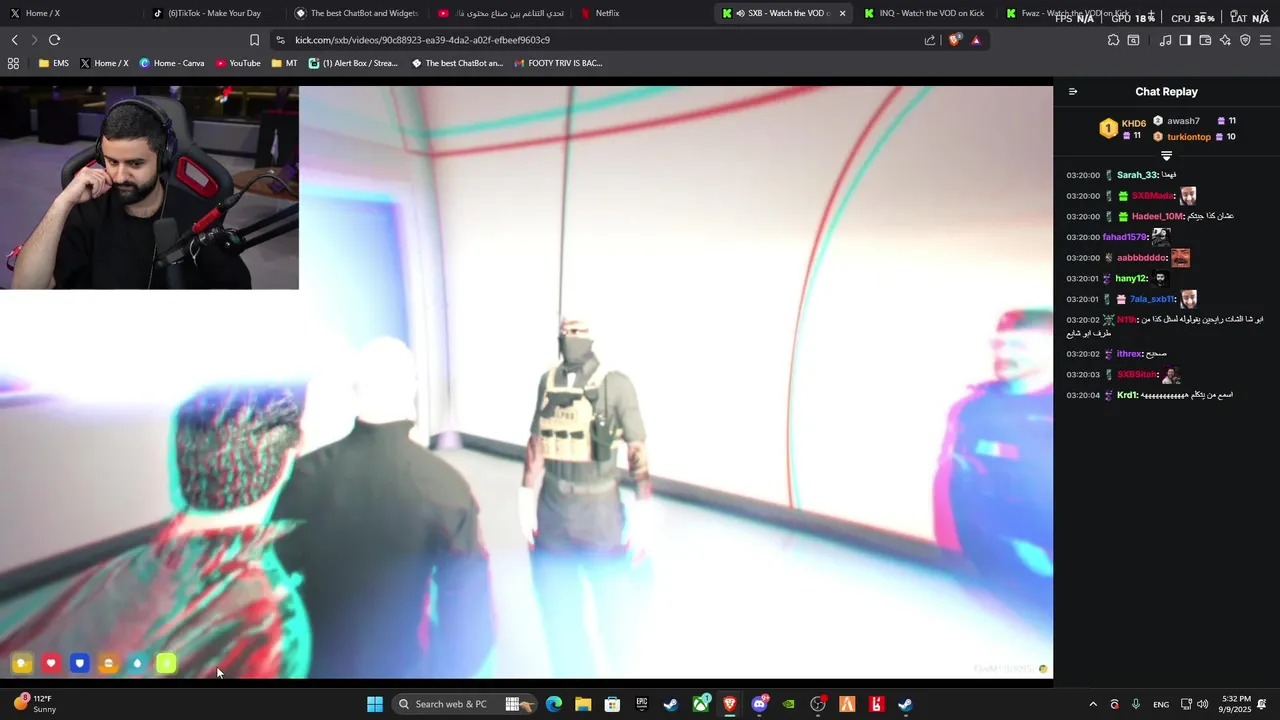This screenshot has height=720, width=1280.
Task: Switch to the TikTok - Make Your Day tab
Action: [x=212, y=13]
